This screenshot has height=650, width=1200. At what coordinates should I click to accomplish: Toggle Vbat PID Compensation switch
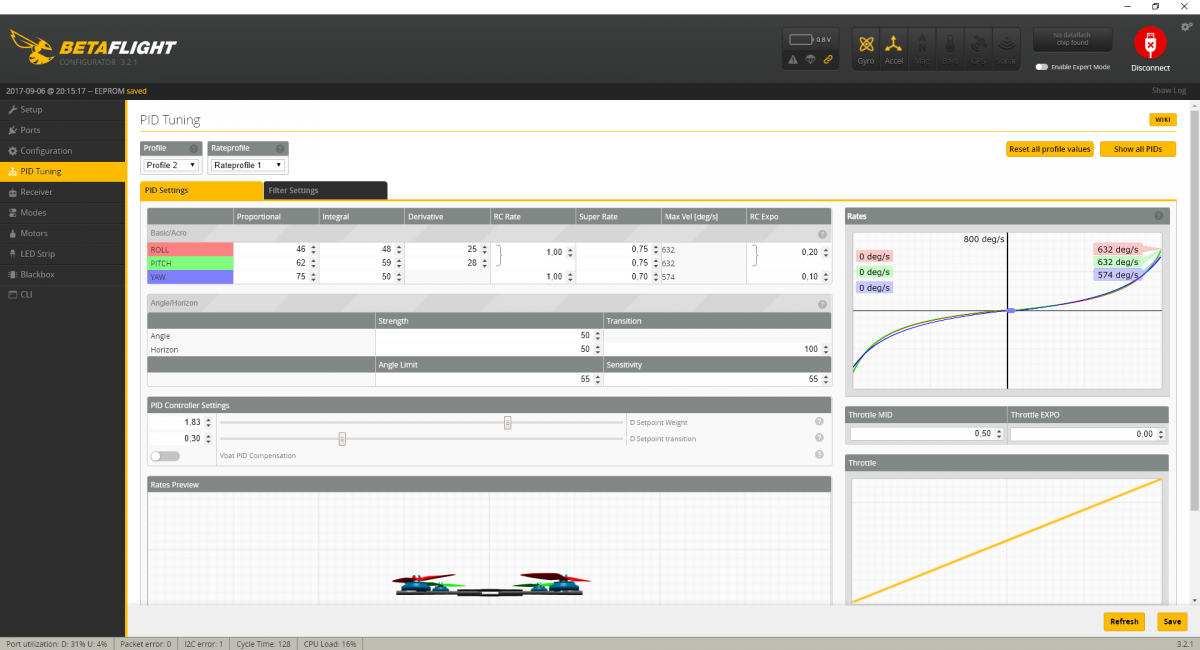click(x=164, y=456)
